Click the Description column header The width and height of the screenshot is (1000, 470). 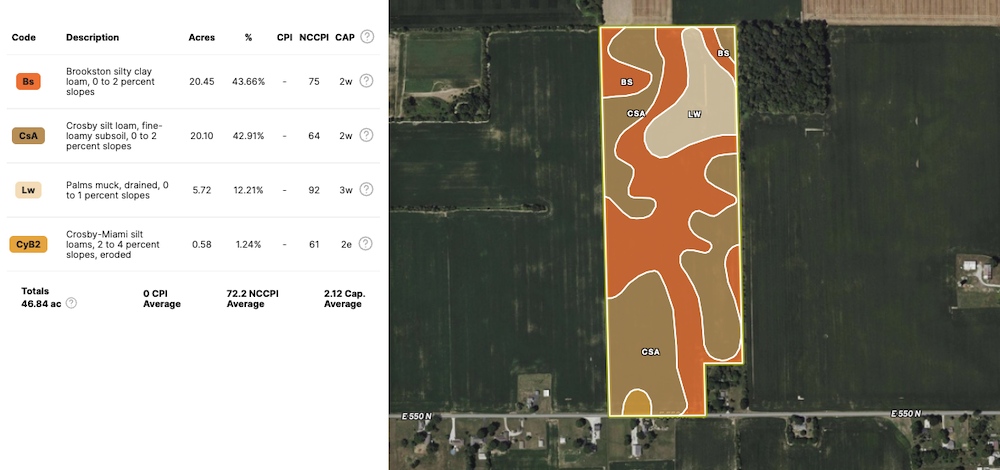(92, 38)
